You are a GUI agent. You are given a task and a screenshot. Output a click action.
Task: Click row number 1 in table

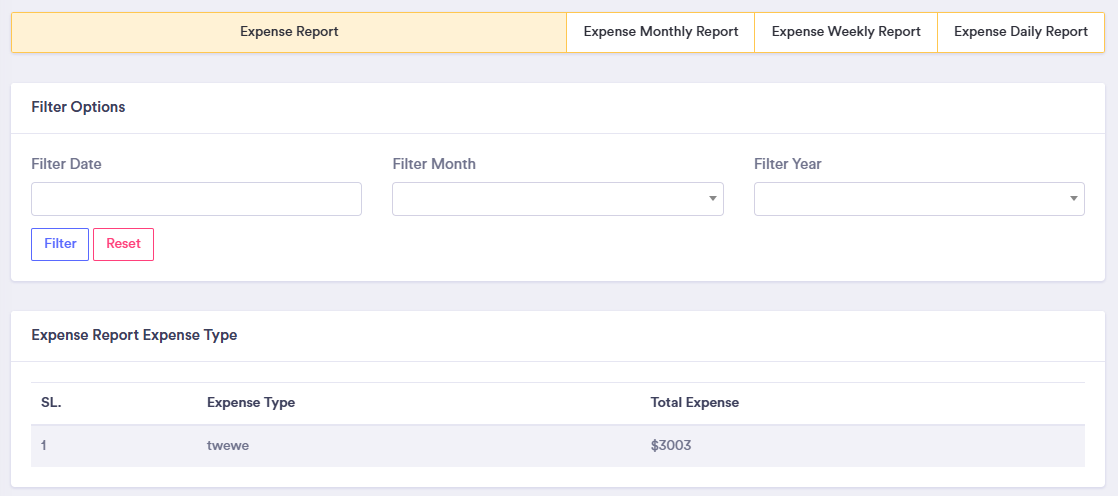(45, 446)
